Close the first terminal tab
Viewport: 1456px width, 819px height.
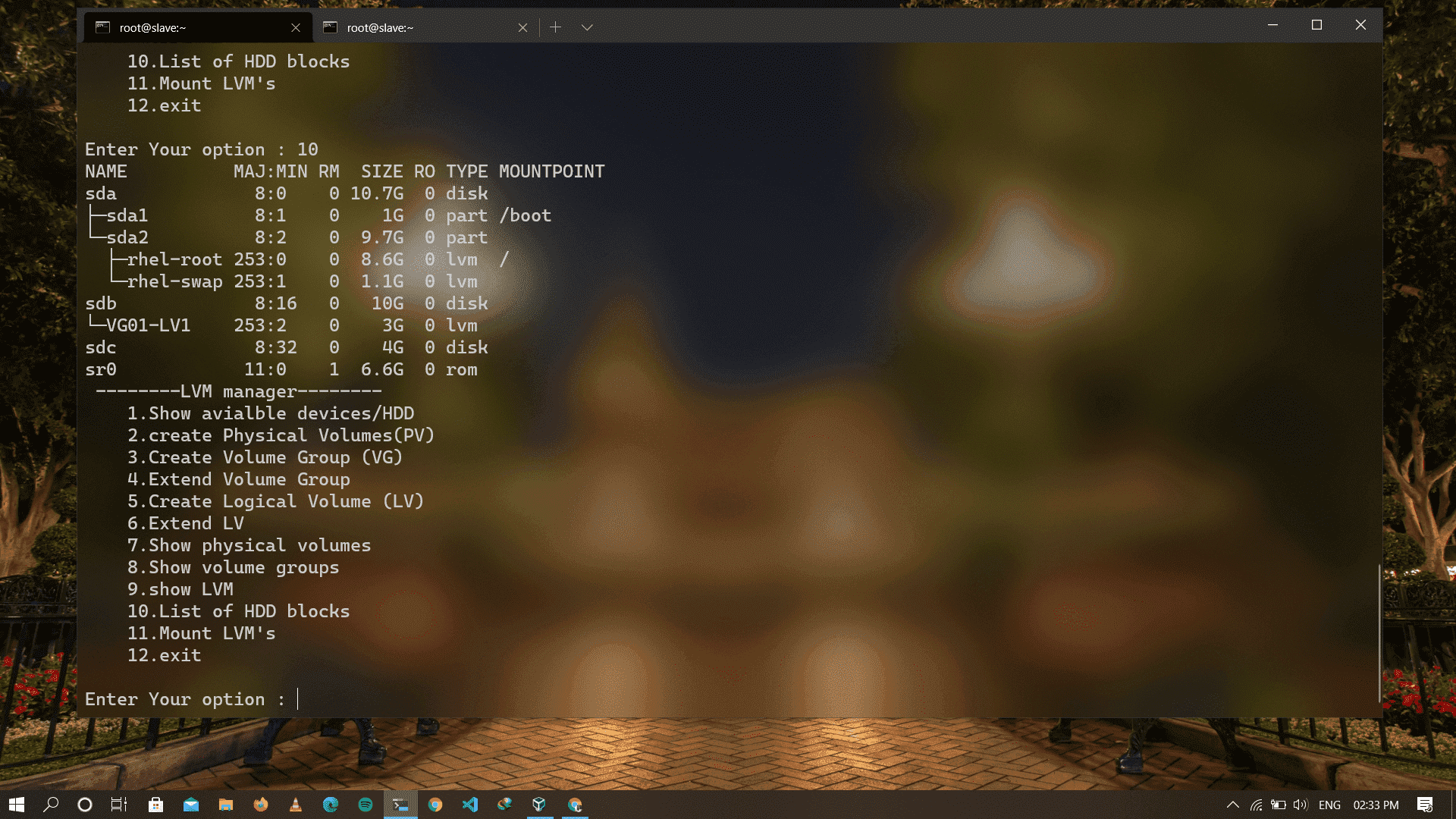pyautogui.click(x=296, y=28)
